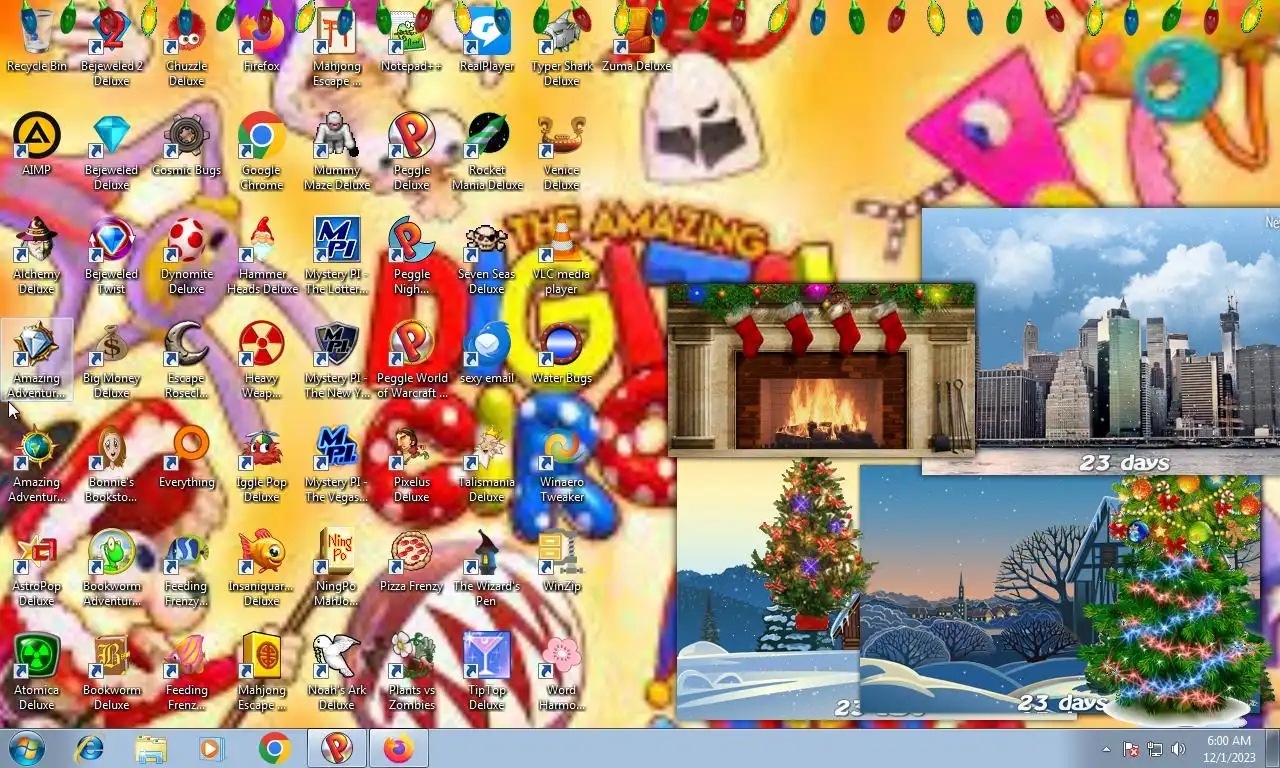Open Mystery P.I. The Lottery shortcut

[337, 255]
